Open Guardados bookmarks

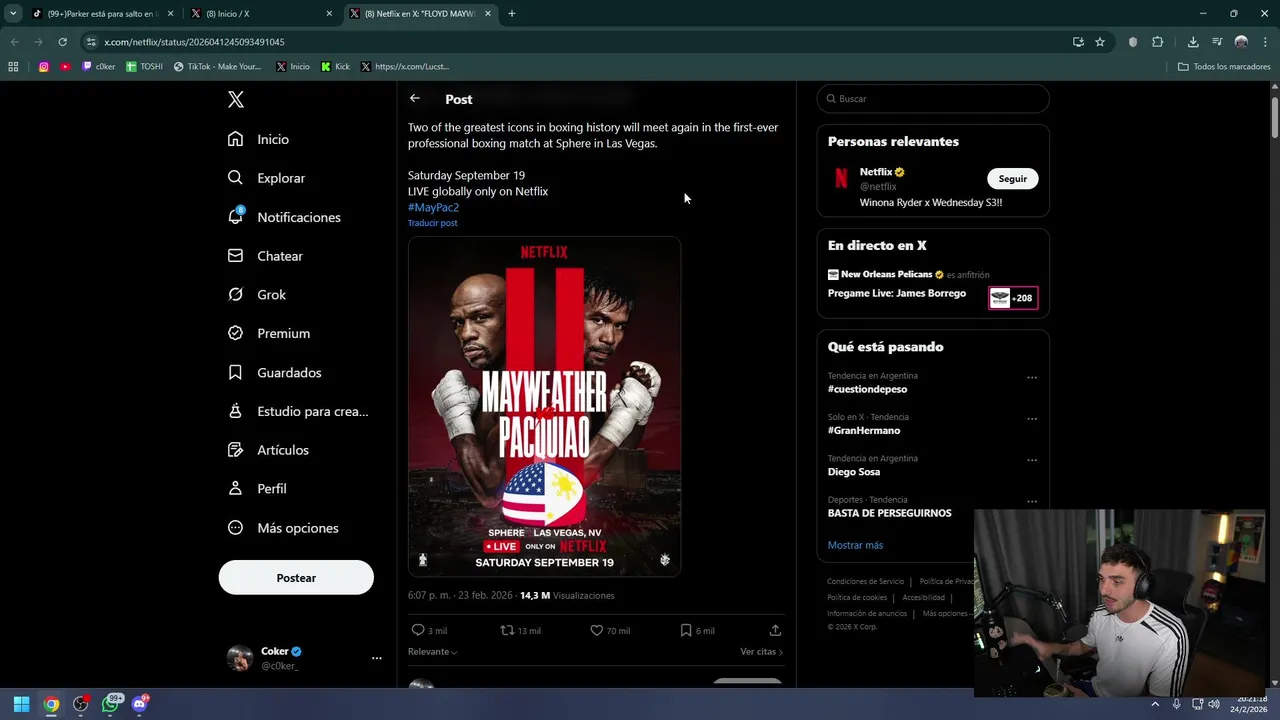[x=275, y=372]
